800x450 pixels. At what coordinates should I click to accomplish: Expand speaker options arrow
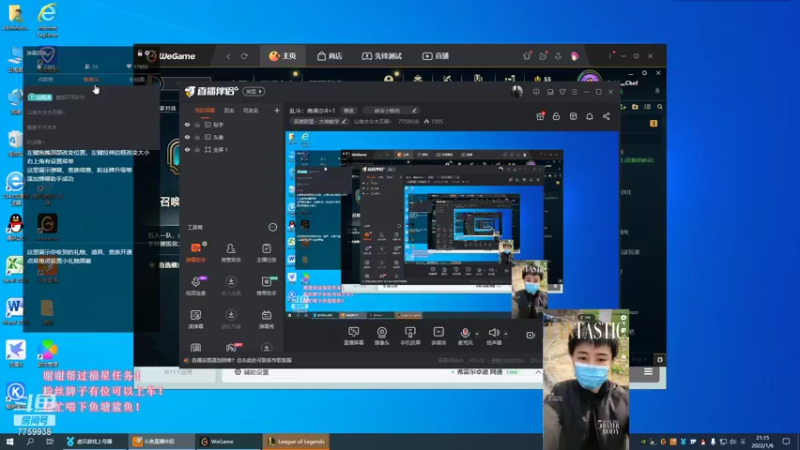506,334
